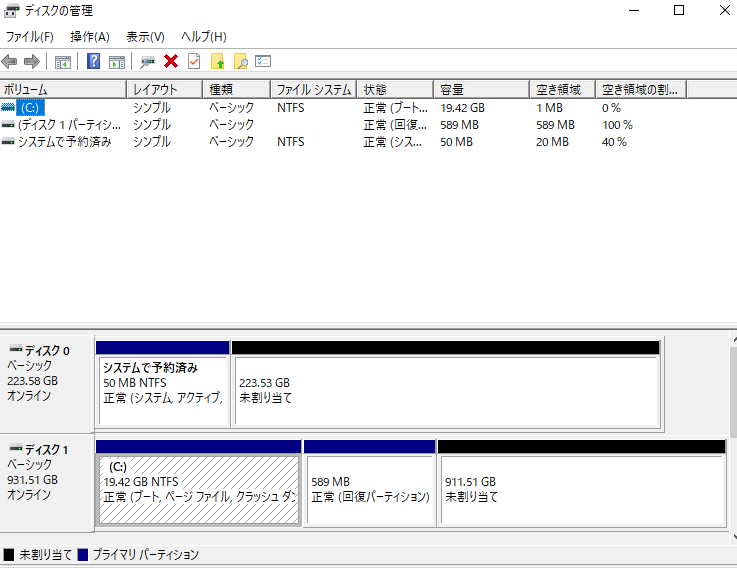Toggle the action pane toolbar icon
Viewport: 737px width, 568px height.
pos(117,62)
